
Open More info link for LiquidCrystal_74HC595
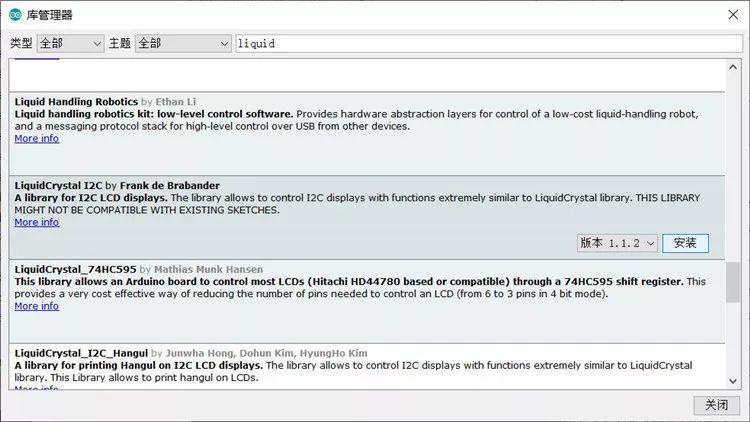click(37, 306)
